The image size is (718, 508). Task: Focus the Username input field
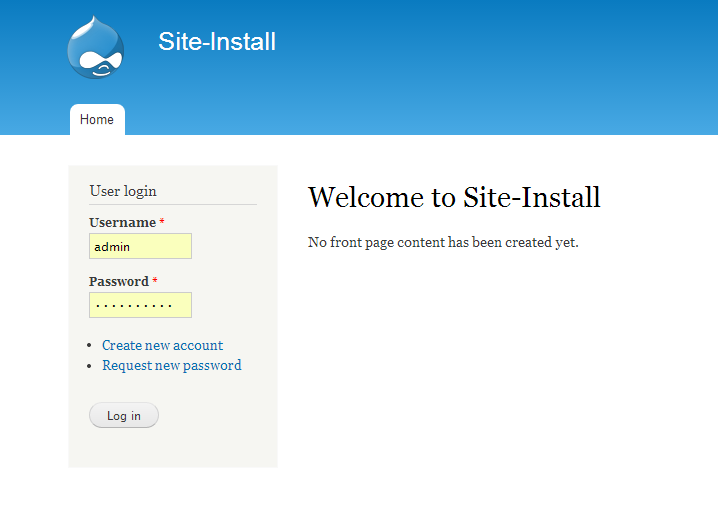(141, 246)
